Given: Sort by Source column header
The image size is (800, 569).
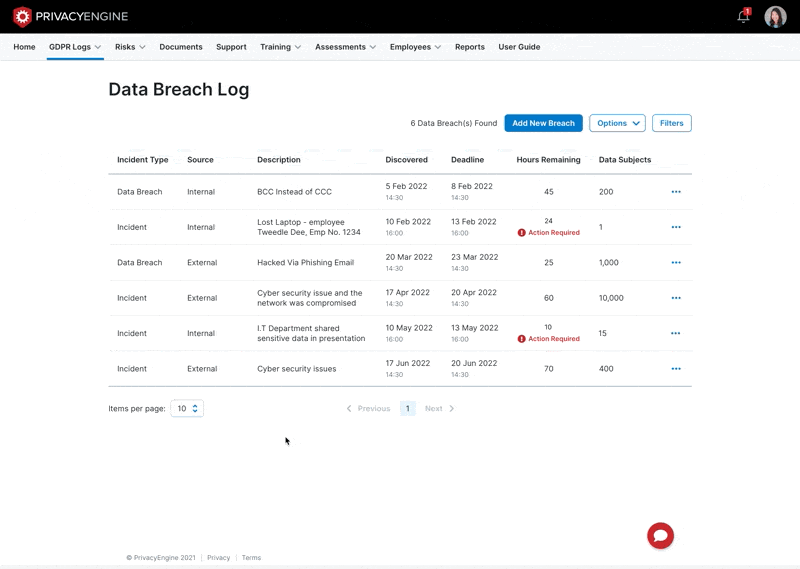Looking at the screenshot, I should point(200,160).
